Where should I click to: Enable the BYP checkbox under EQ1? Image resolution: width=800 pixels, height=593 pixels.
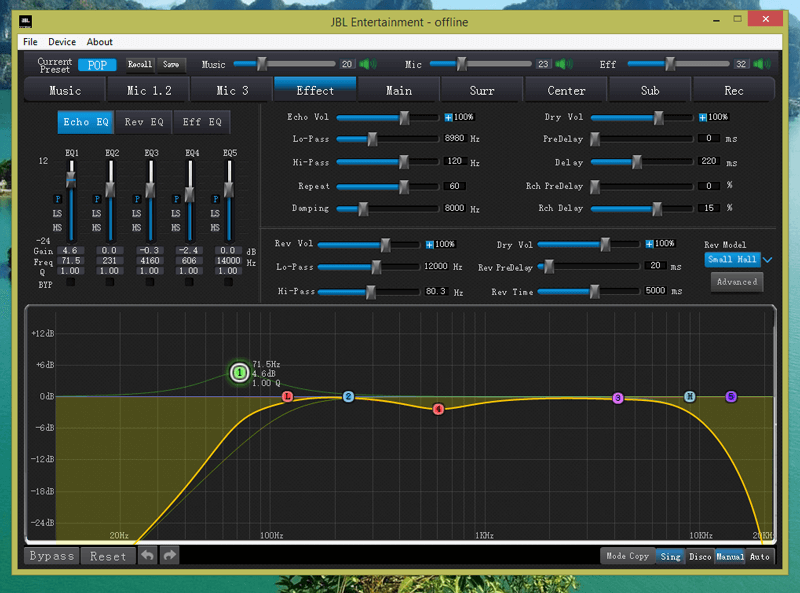(x=71, y=282)
